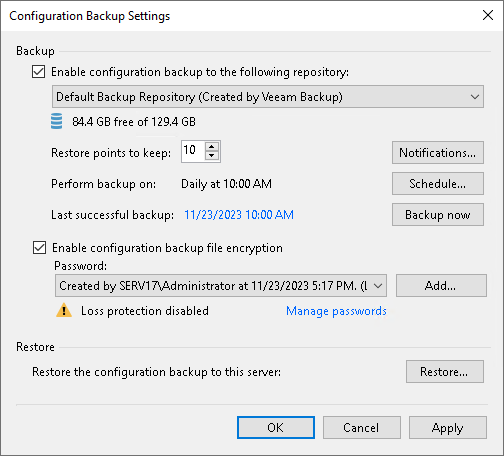Click the '84.4 GB free of 129.4 GB' text
The width and height of the screenshot is (504, 456).
[x=134, y=122]
